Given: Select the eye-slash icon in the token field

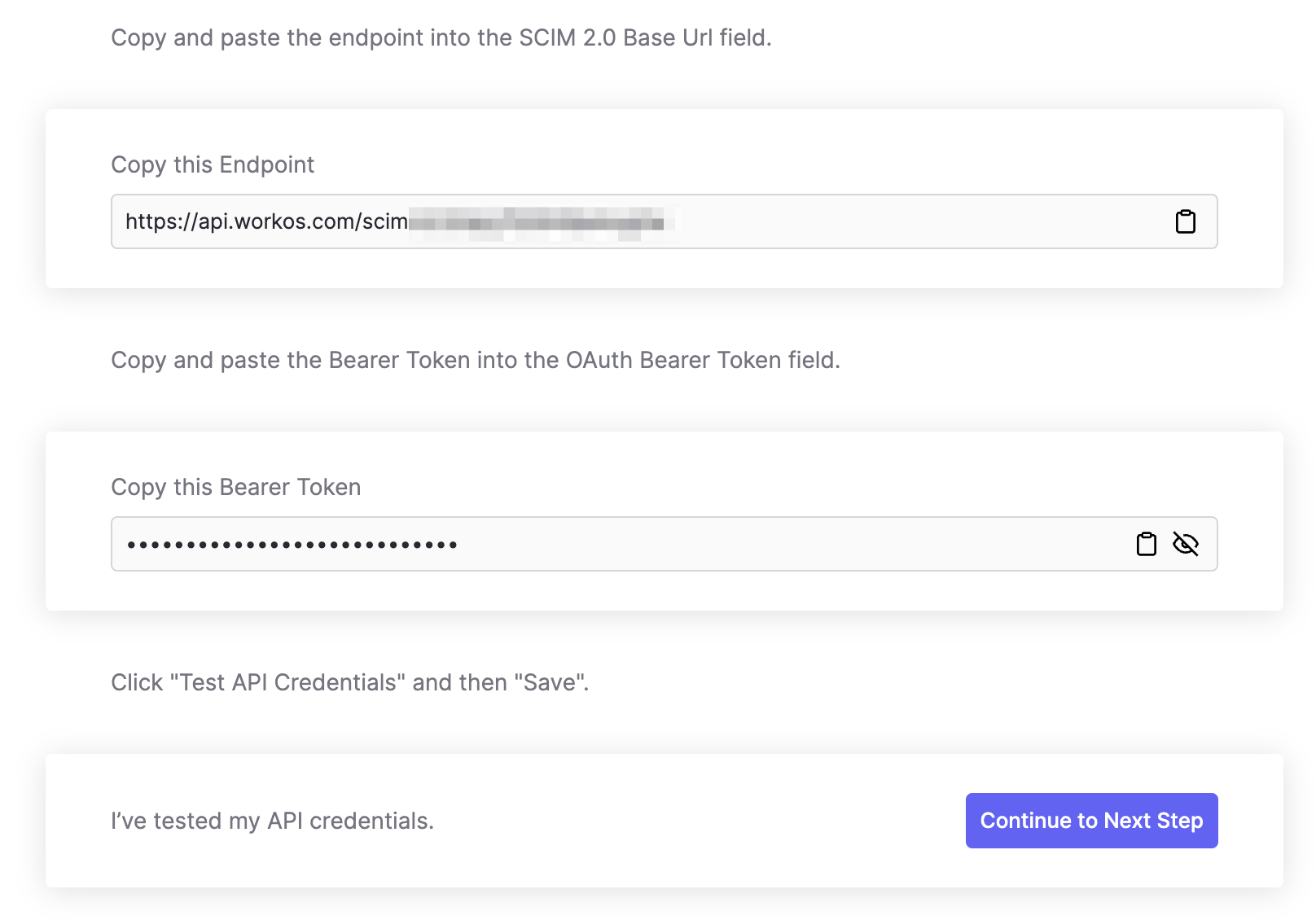Looking at the screenshot, I should point(1186,544).
